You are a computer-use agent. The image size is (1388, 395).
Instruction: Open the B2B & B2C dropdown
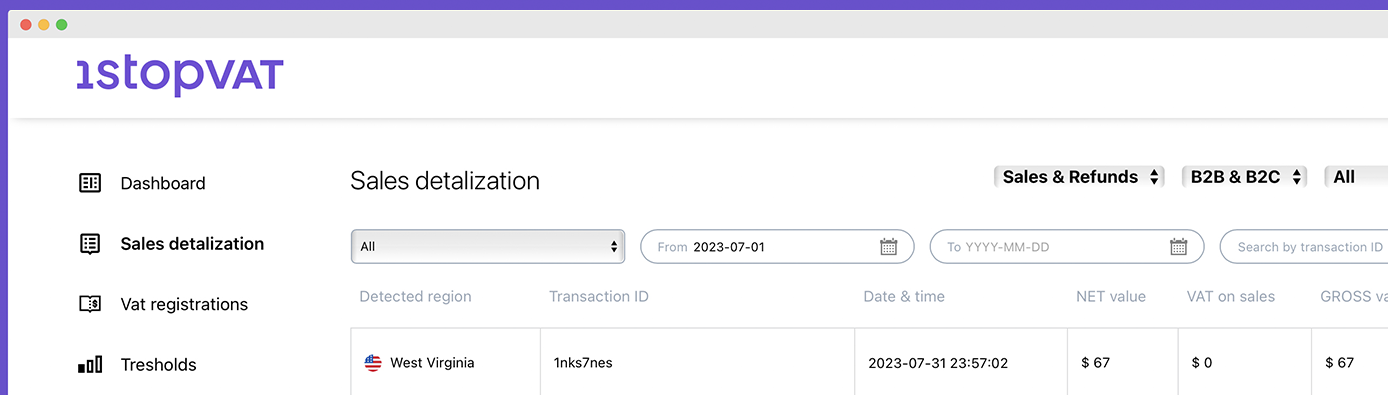(x=1245, y=177)
